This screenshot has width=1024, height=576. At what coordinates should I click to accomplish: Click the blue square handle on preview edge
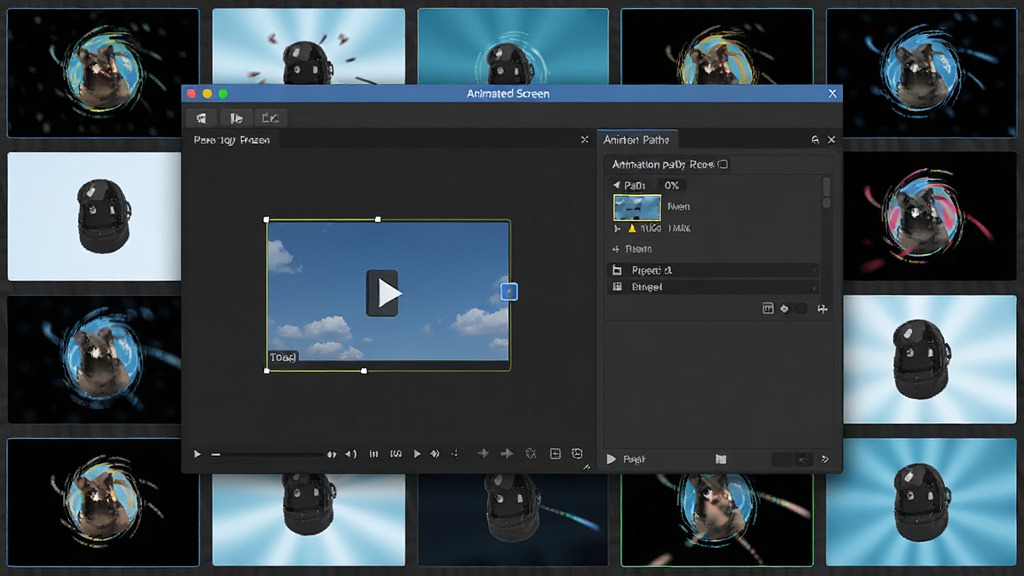[x=509, y=292]
